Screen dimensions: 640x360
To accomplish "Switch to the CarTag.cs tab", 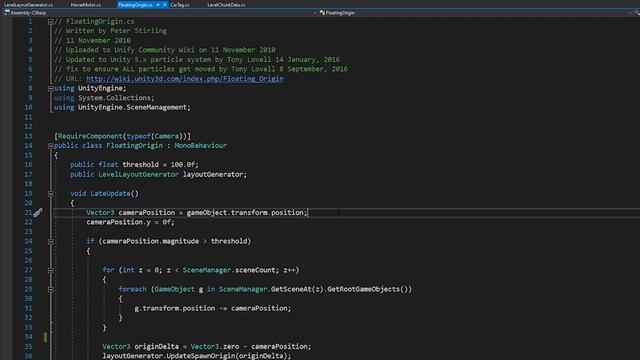I will tap(180, 5).
